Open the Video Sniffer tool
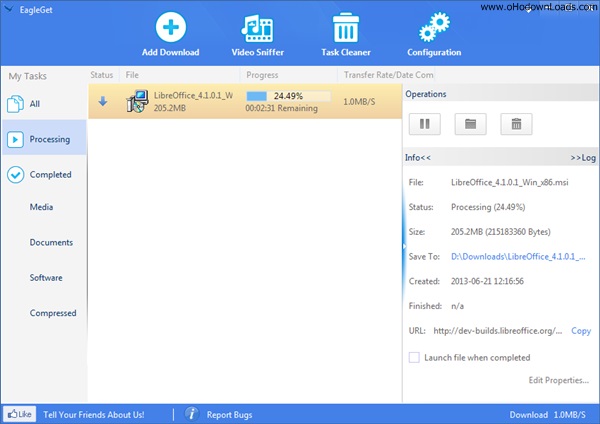 coord(257,35)
